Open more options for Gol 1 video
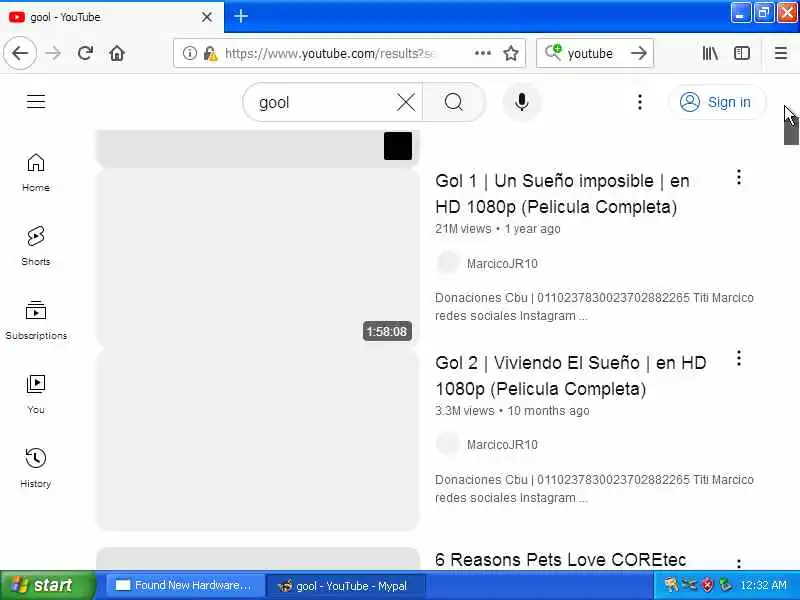This screenshot has width=800, height=600. pos(738,178)
